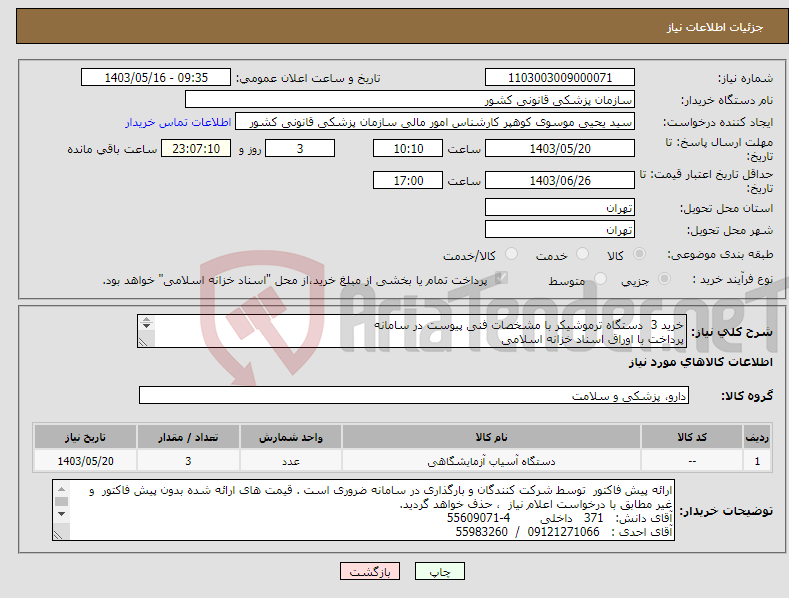Select the کالا radio button
This screenshot has height=598, width=789.
coord(640,254)
